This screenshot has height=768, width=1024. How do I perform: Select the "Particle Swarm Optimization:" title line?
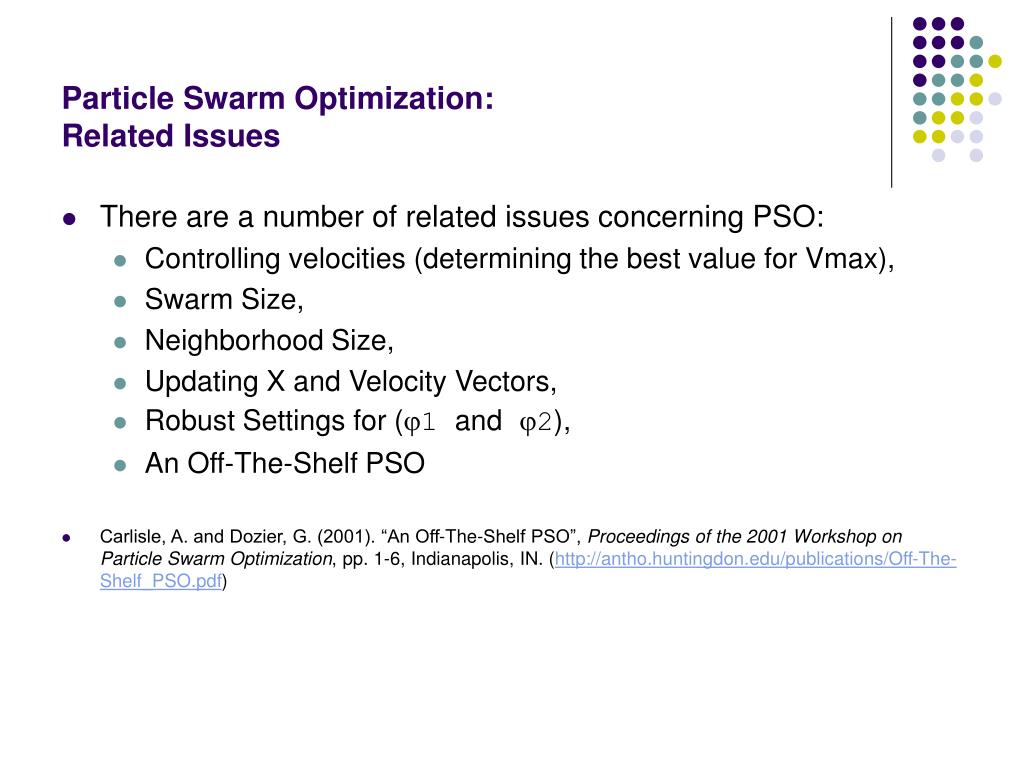pos(277,98)
